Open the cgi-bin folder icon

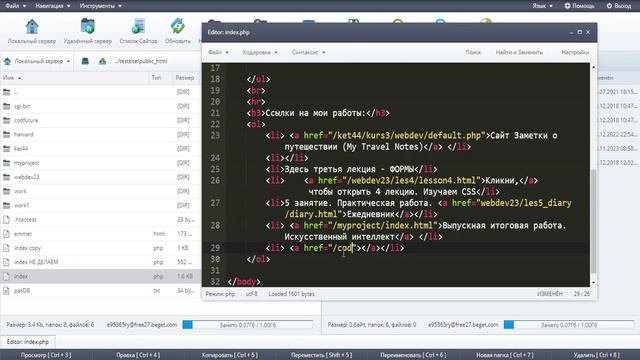(x=7, y=106)
